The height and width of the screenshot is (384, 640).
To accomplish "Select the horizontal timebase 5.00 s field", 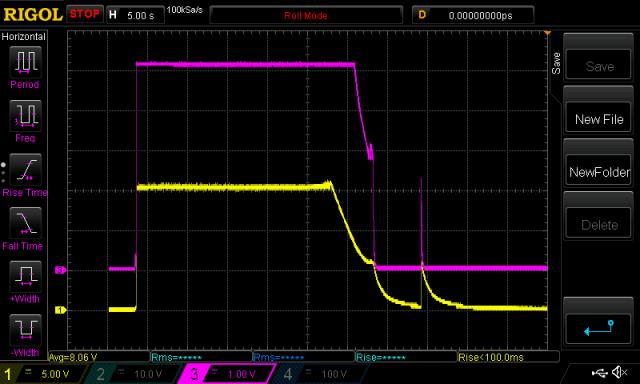I will 136,15.
